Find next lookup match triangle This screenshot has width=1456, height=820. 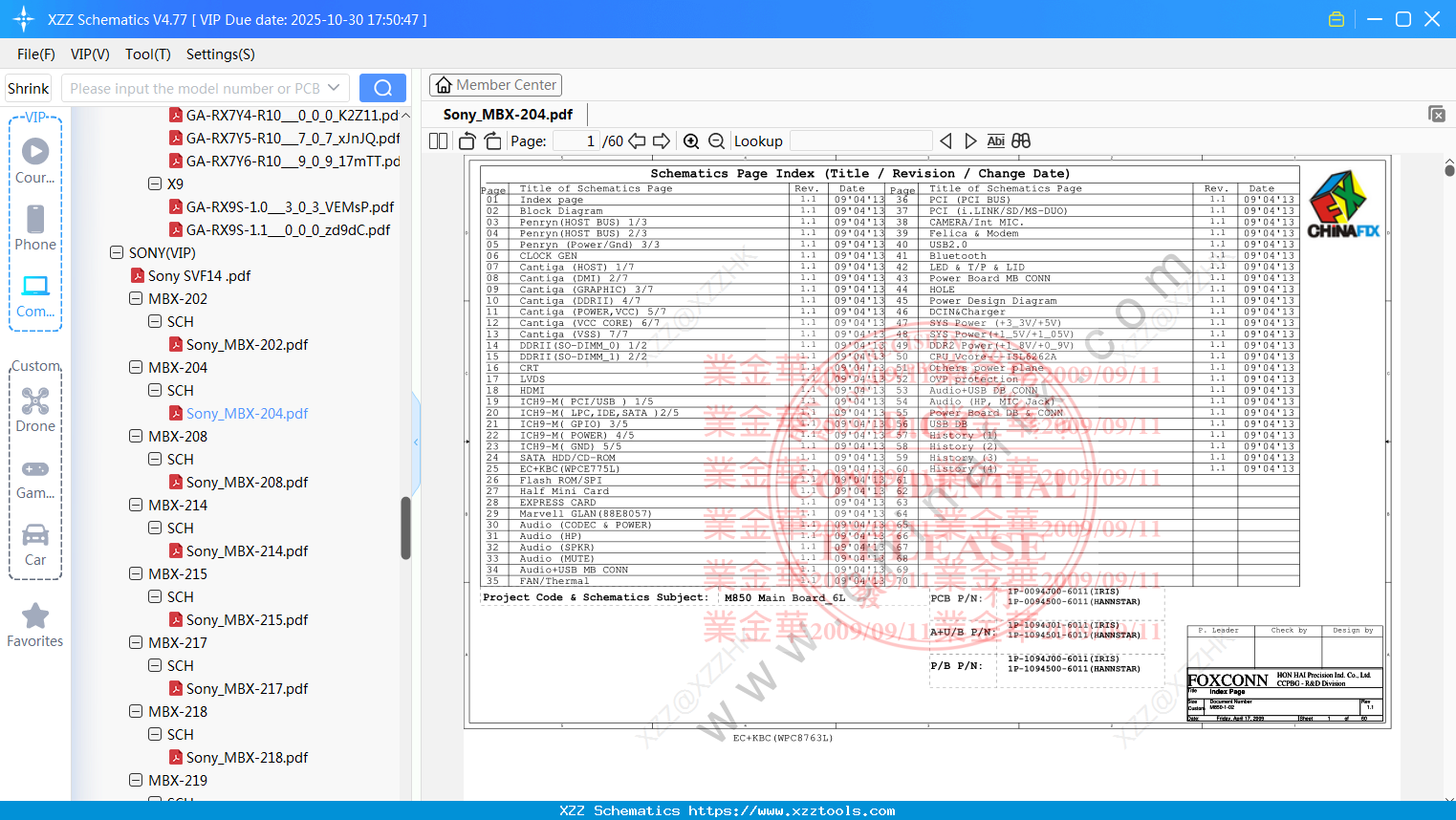tap(970, 141)
